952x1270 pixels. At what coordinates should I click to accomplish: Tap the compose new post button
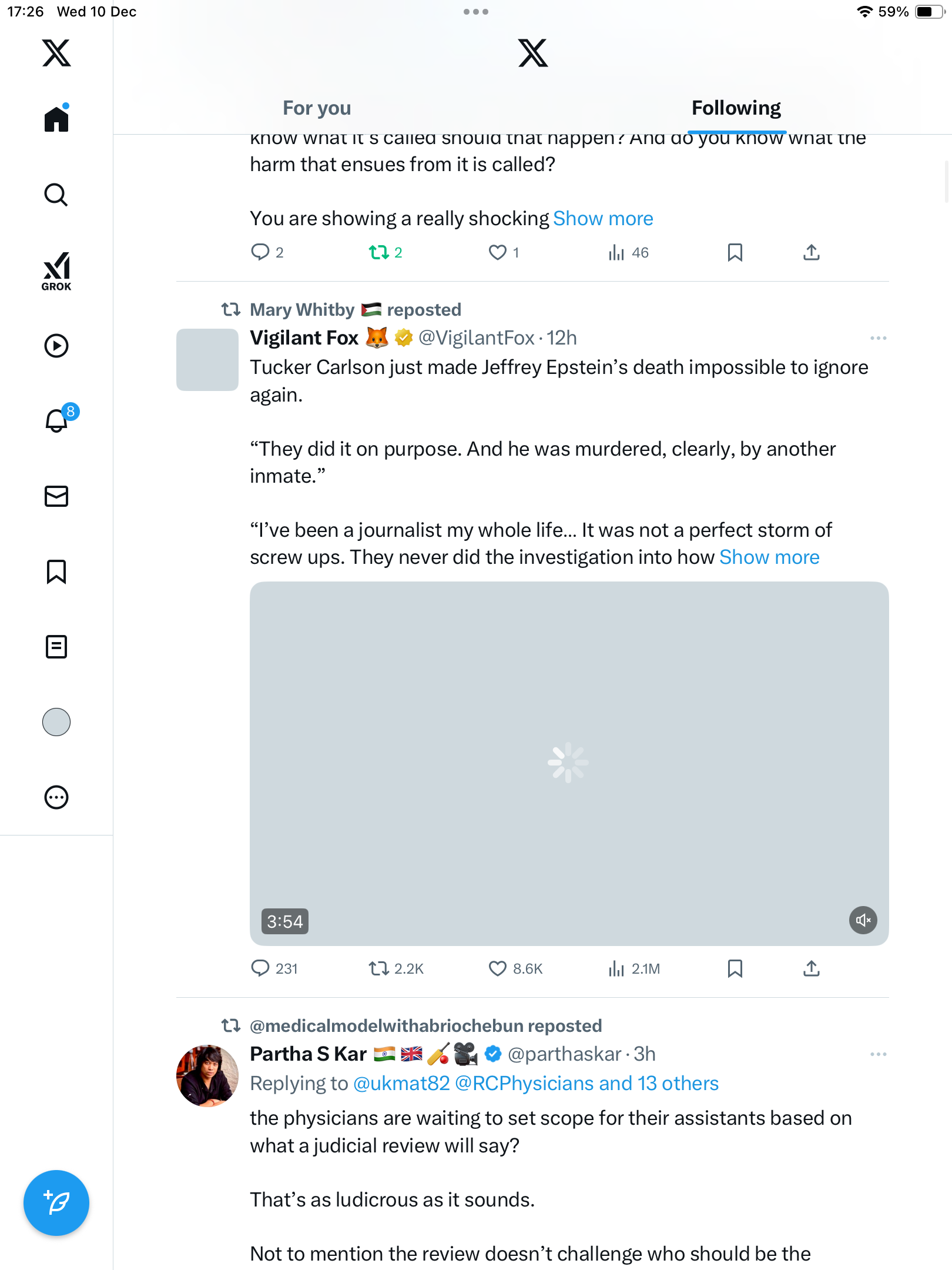click(56, 1202)
